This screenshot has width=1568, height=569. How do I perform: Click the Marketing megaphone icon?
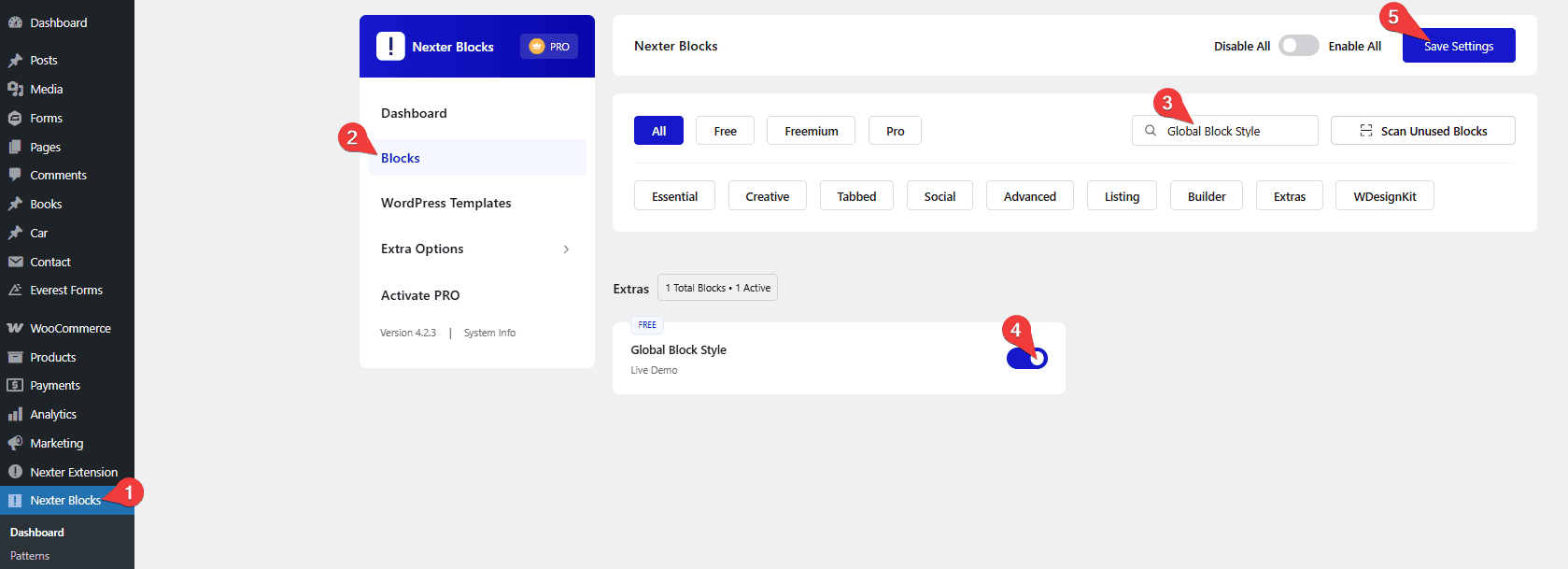point(15,443)
